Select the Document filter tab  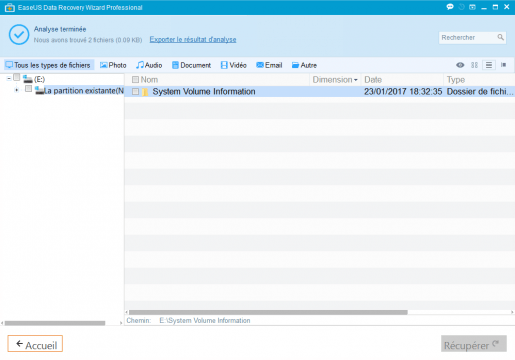coord(191,65)
